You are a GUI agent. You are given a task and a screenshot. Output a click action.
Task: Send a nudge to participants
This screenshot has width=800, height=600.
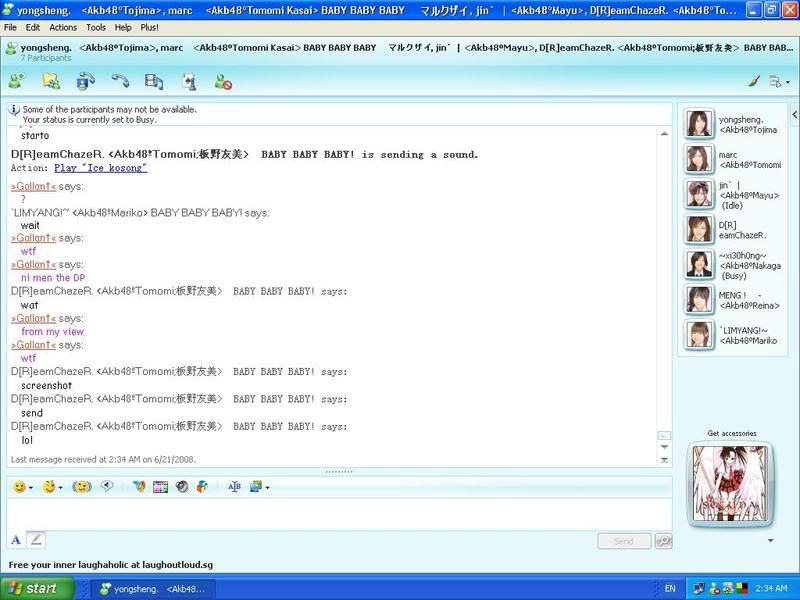[x=80, y=487]
